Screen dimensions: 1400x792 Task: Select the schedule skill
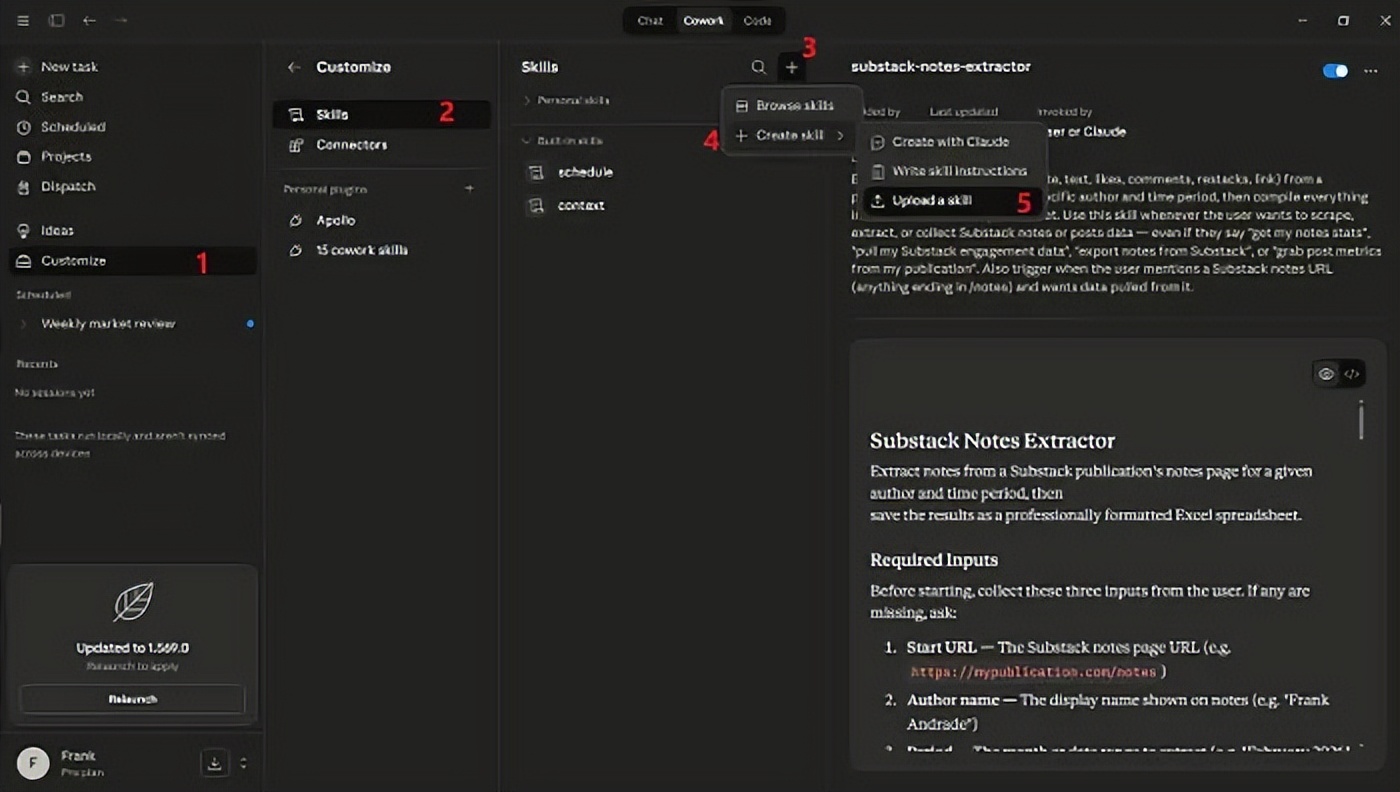click(585, 172)
